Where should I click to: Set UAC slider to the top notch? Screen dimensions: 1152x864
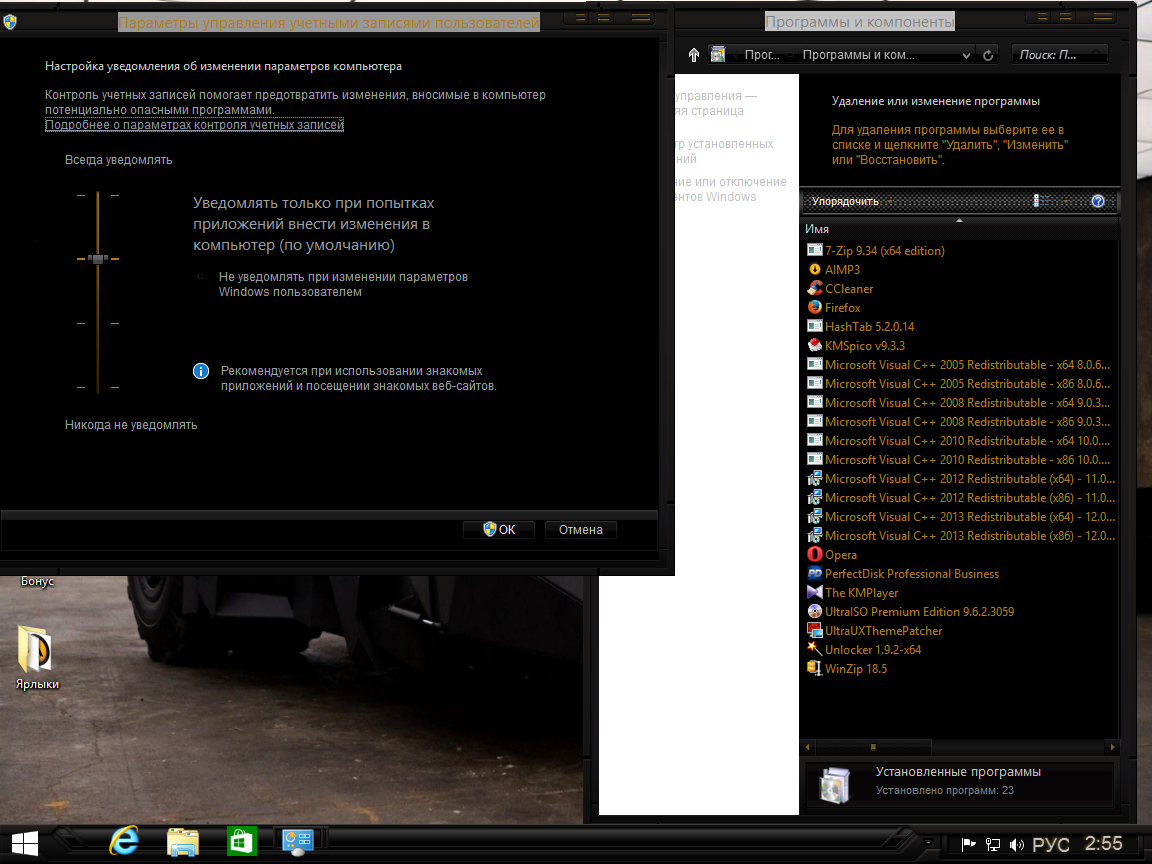click(98, 195)
